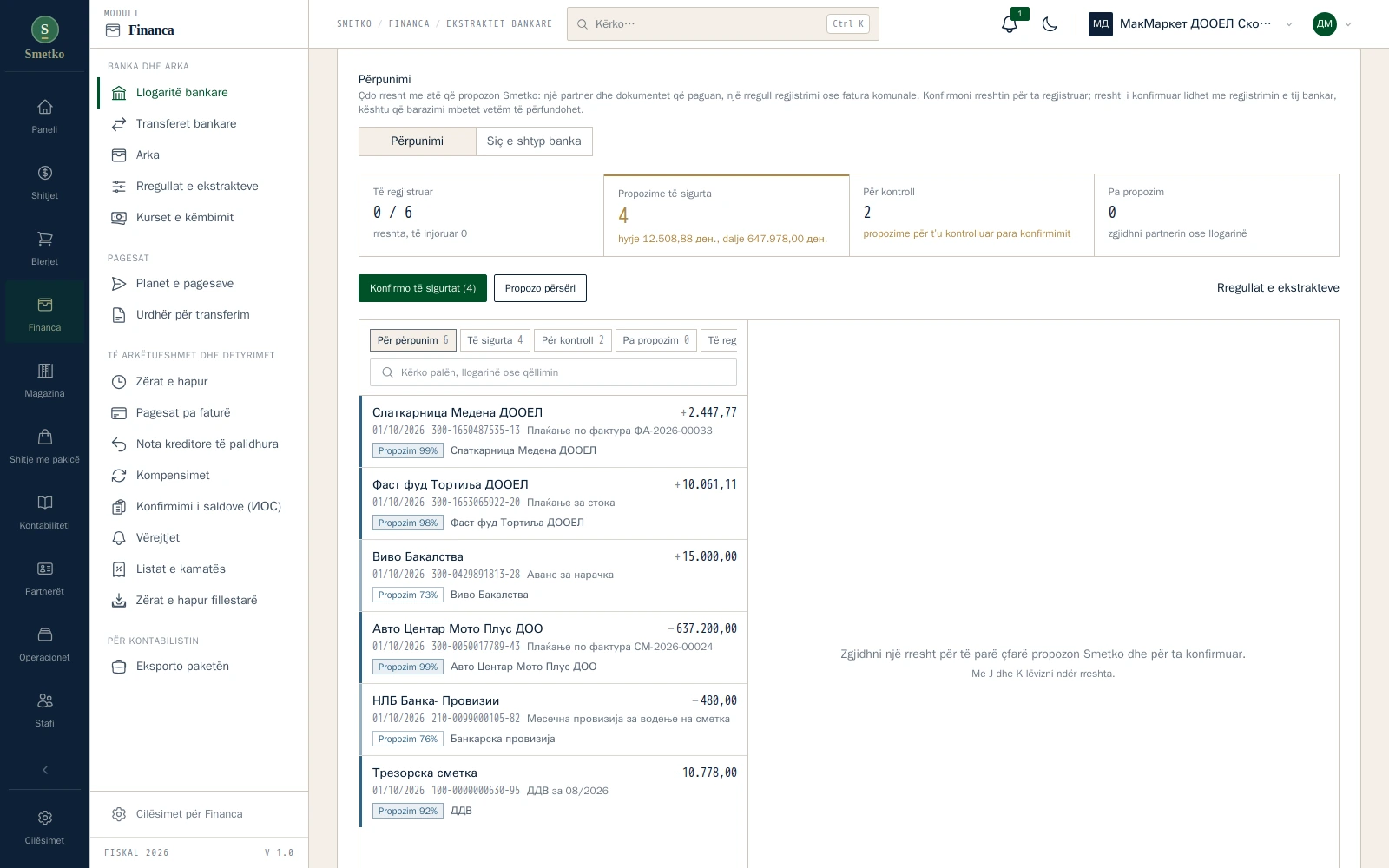Filter list by Për kontroll tab

(x=572, y=340)
